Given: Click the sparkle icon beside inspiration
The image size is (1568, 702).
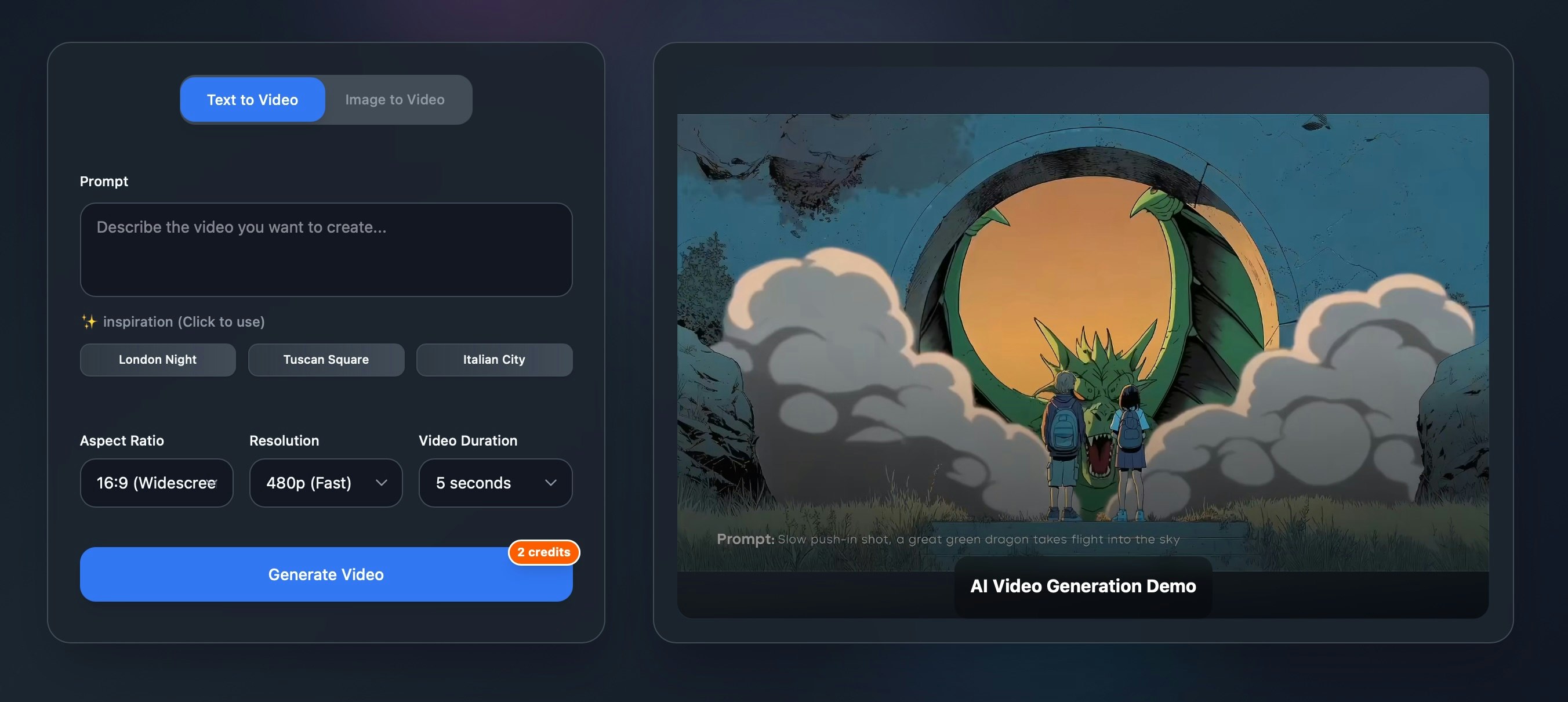Looking at the screenshot, I should pos(89,321).
